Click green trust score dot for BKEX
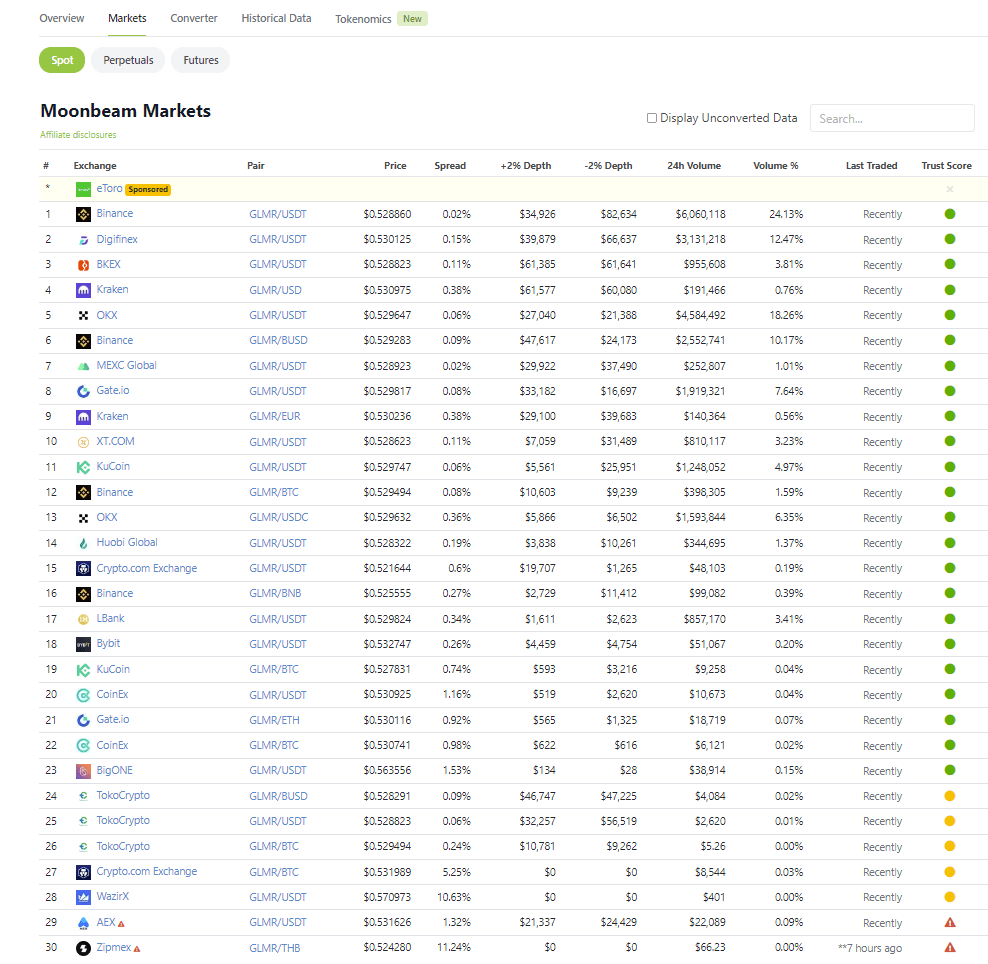 tap(950, 264)
